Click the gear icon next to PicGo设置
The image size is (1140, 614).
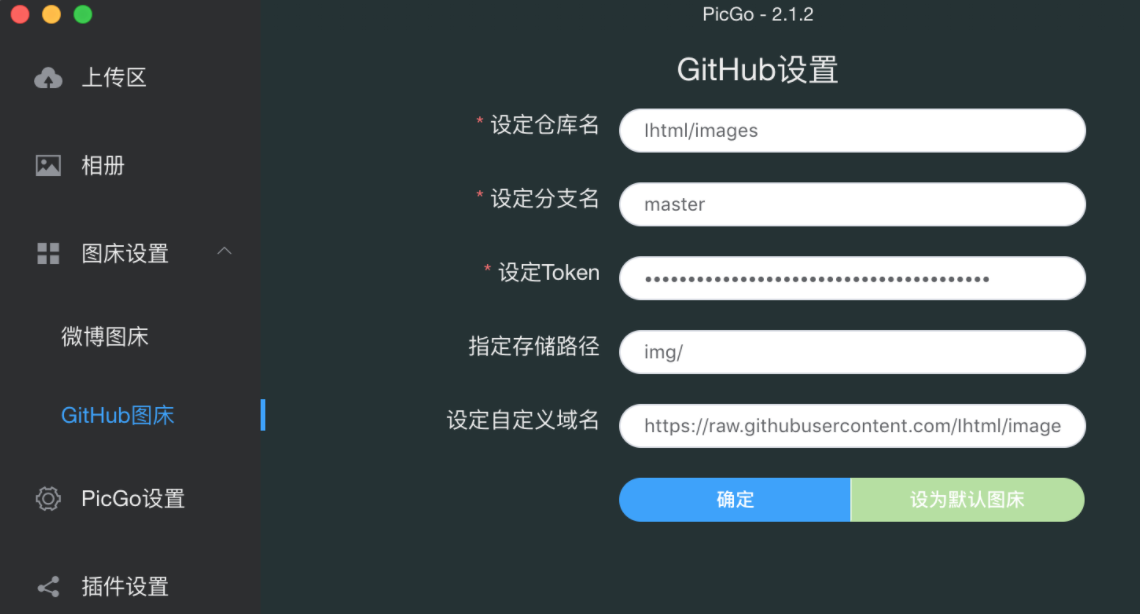(48, 498)
